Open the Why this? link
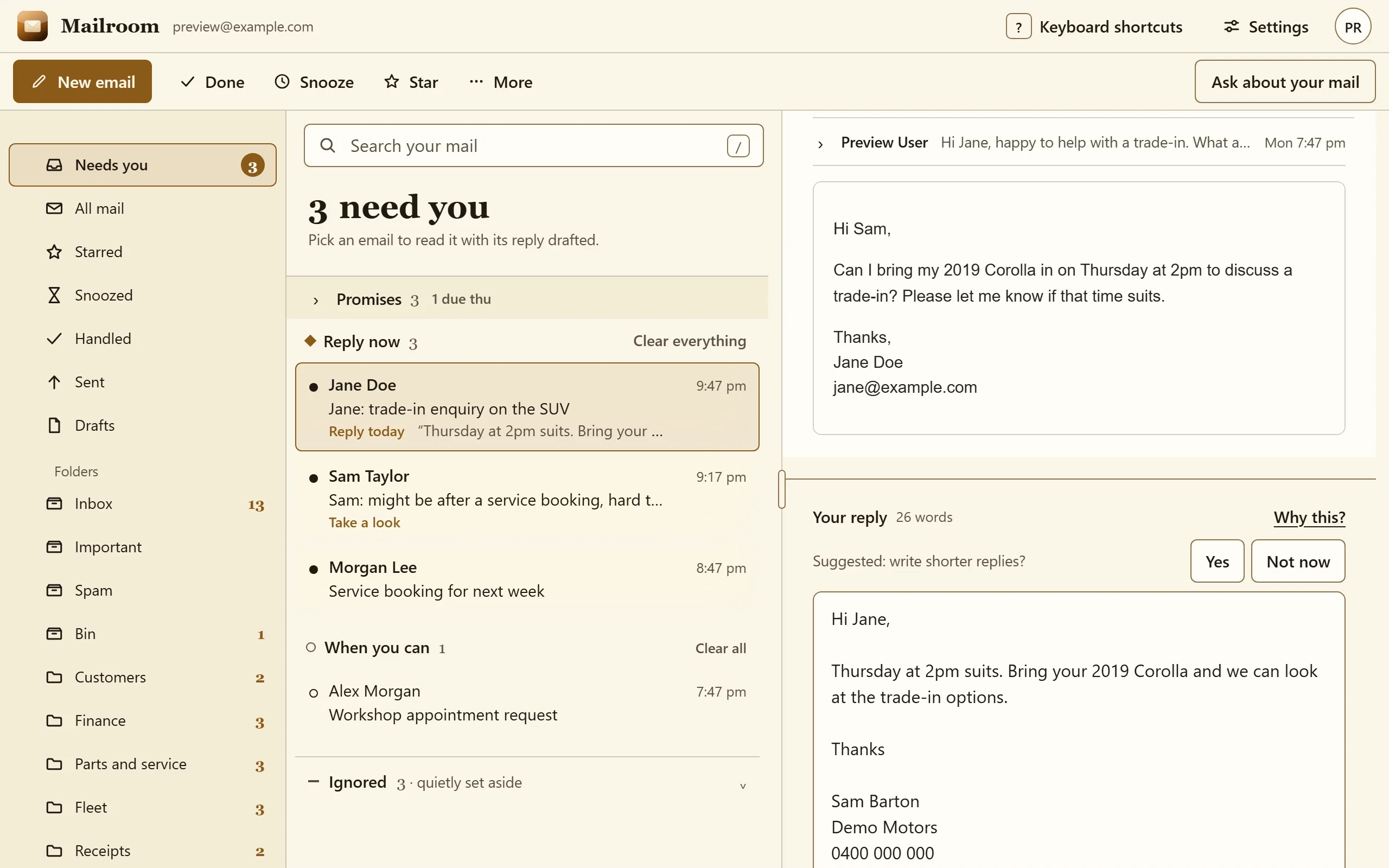This screenshot has width=1389, height=868. [1309, 517]
